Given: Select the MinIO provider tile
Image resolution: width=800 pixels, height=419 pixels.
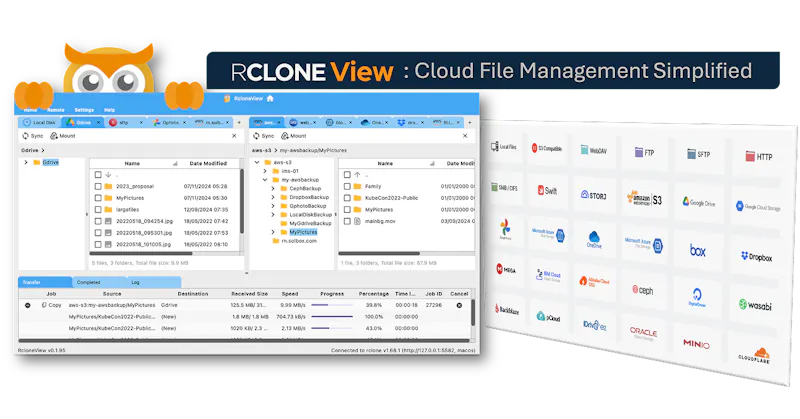Looking at the screenshot, I should [x=696, y=344].
